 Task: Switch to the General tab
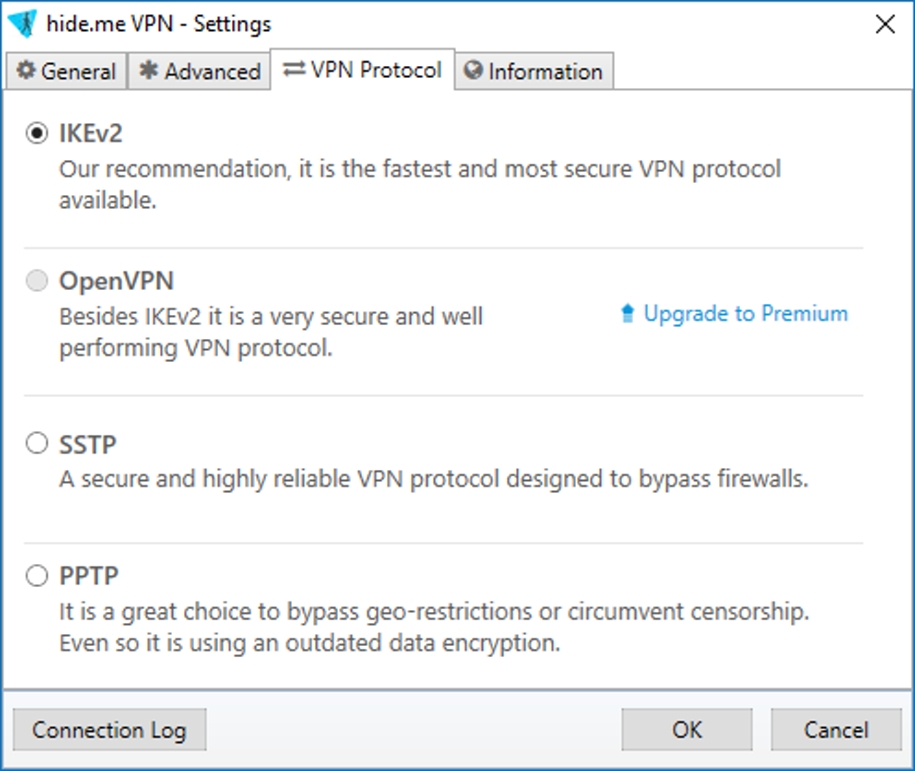(x=67, y=71)
